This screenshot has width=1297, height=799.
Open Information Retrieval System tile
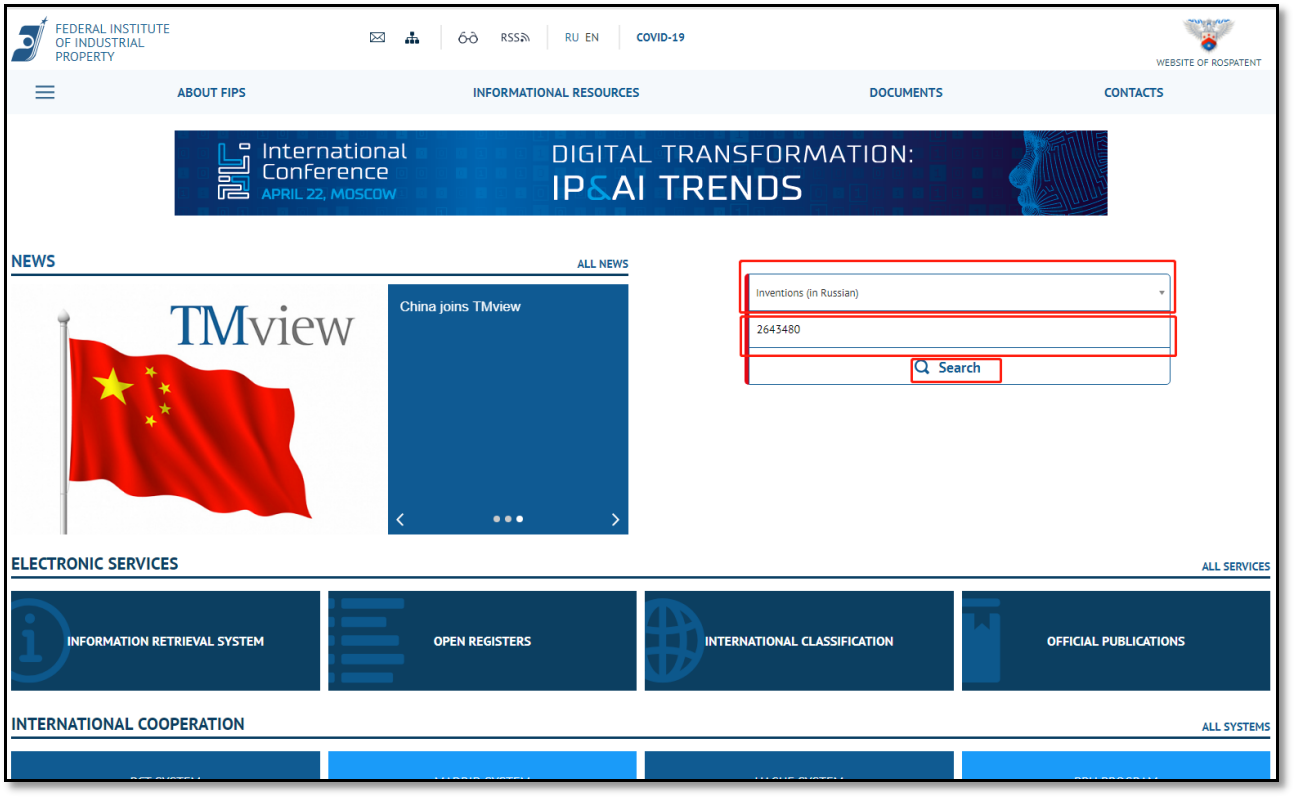coord(166,641)
